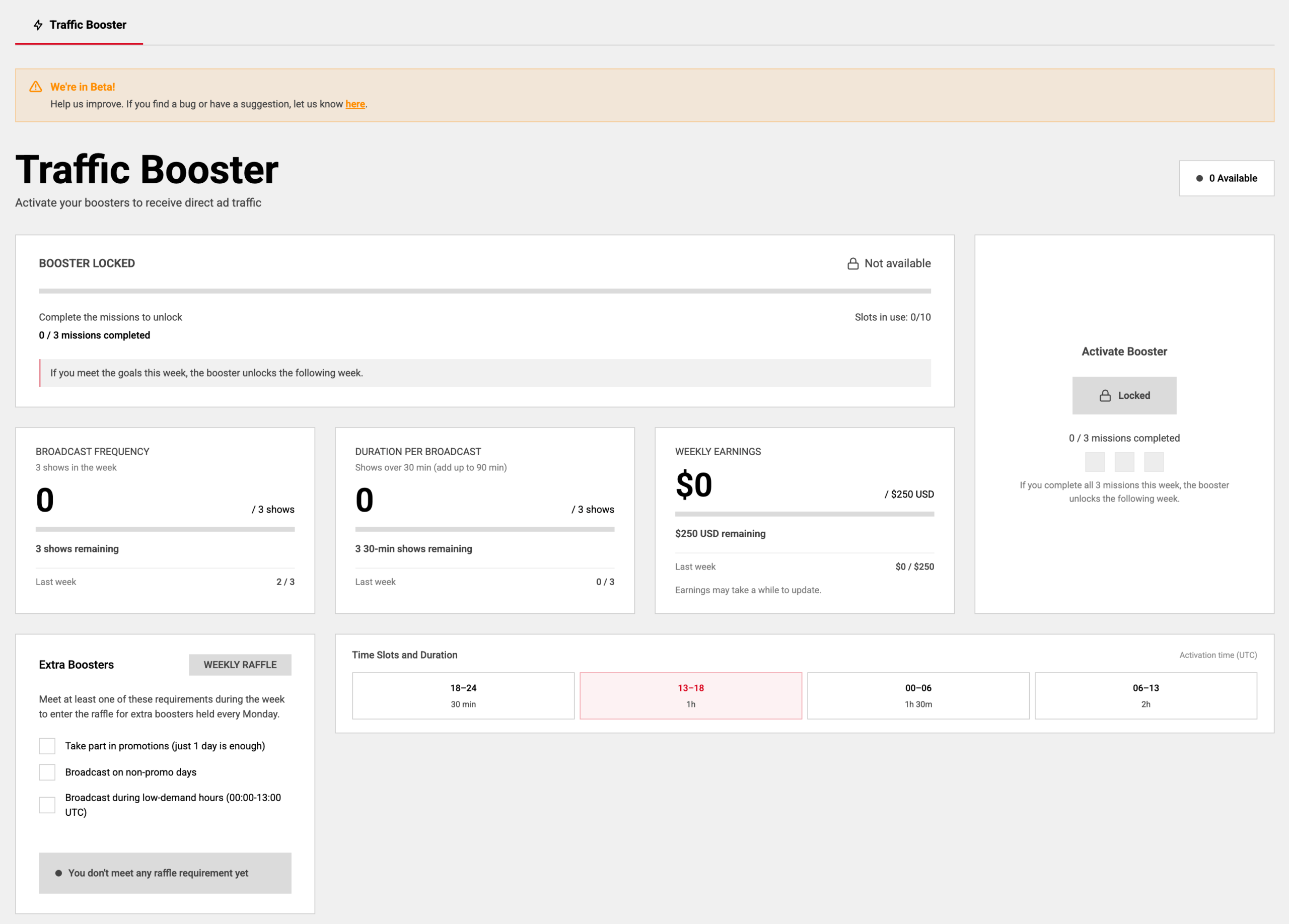Click the beta warning triangle icon
Viewport: 1289px width, 924px height.
click(x=36, y=87)
